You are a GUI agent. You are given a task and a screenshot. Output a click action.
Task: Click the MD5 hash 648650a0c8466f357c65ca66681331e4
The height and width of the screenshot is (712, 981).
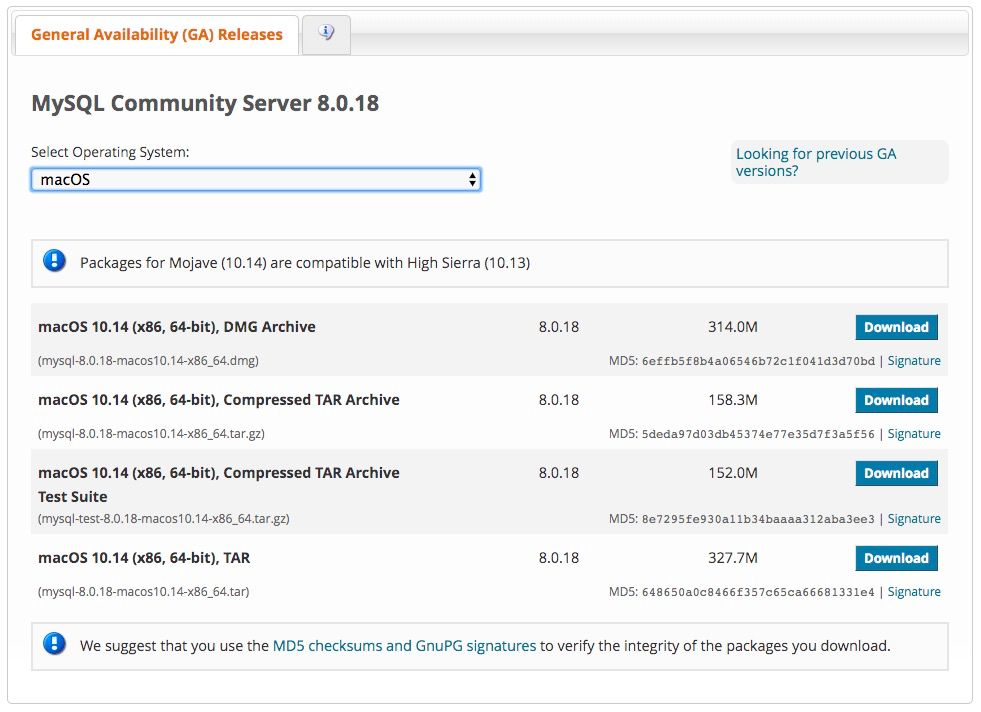(758, 592)
